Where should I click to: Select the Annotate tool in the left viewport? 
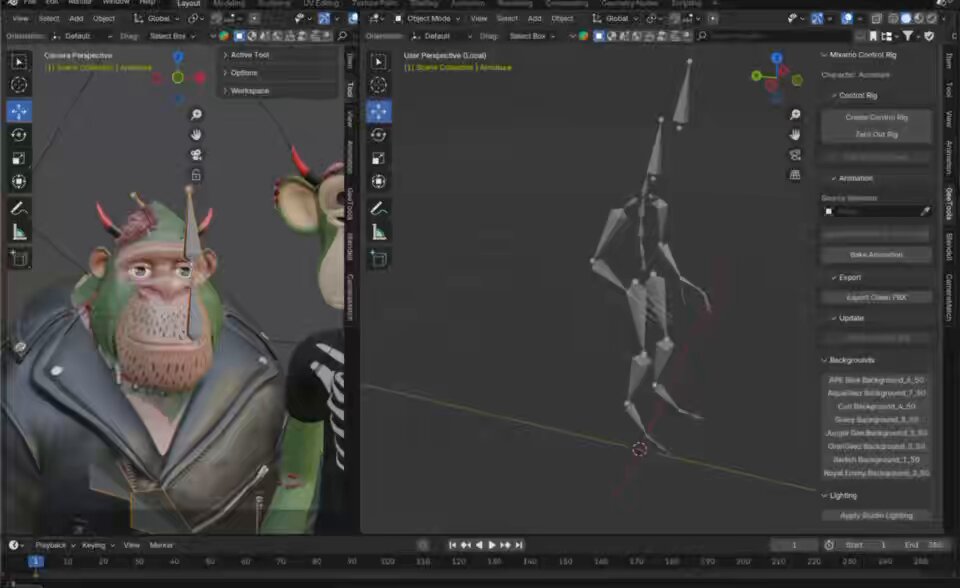click(19, 209)
